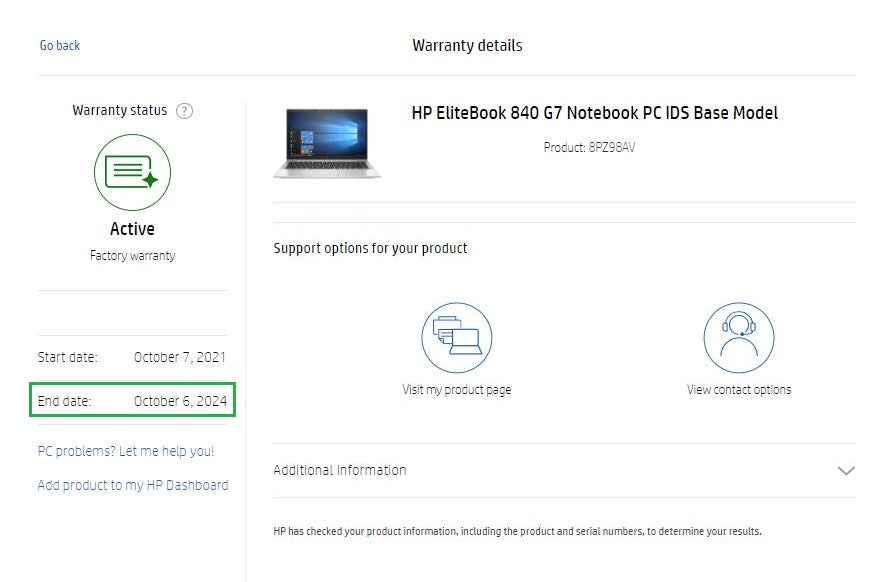Go back to the previous page

click(60, 46)
